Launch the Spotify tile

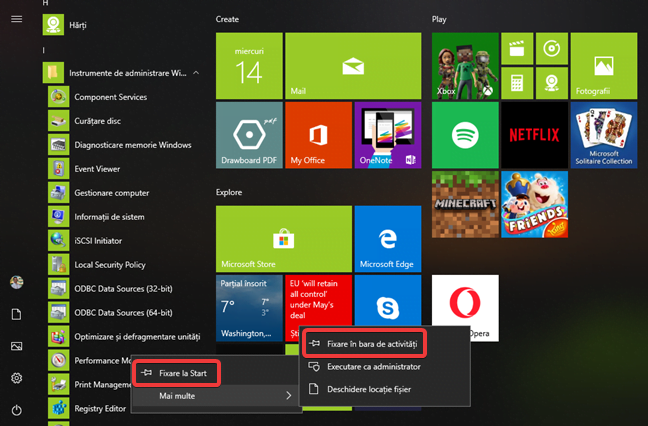465,135
